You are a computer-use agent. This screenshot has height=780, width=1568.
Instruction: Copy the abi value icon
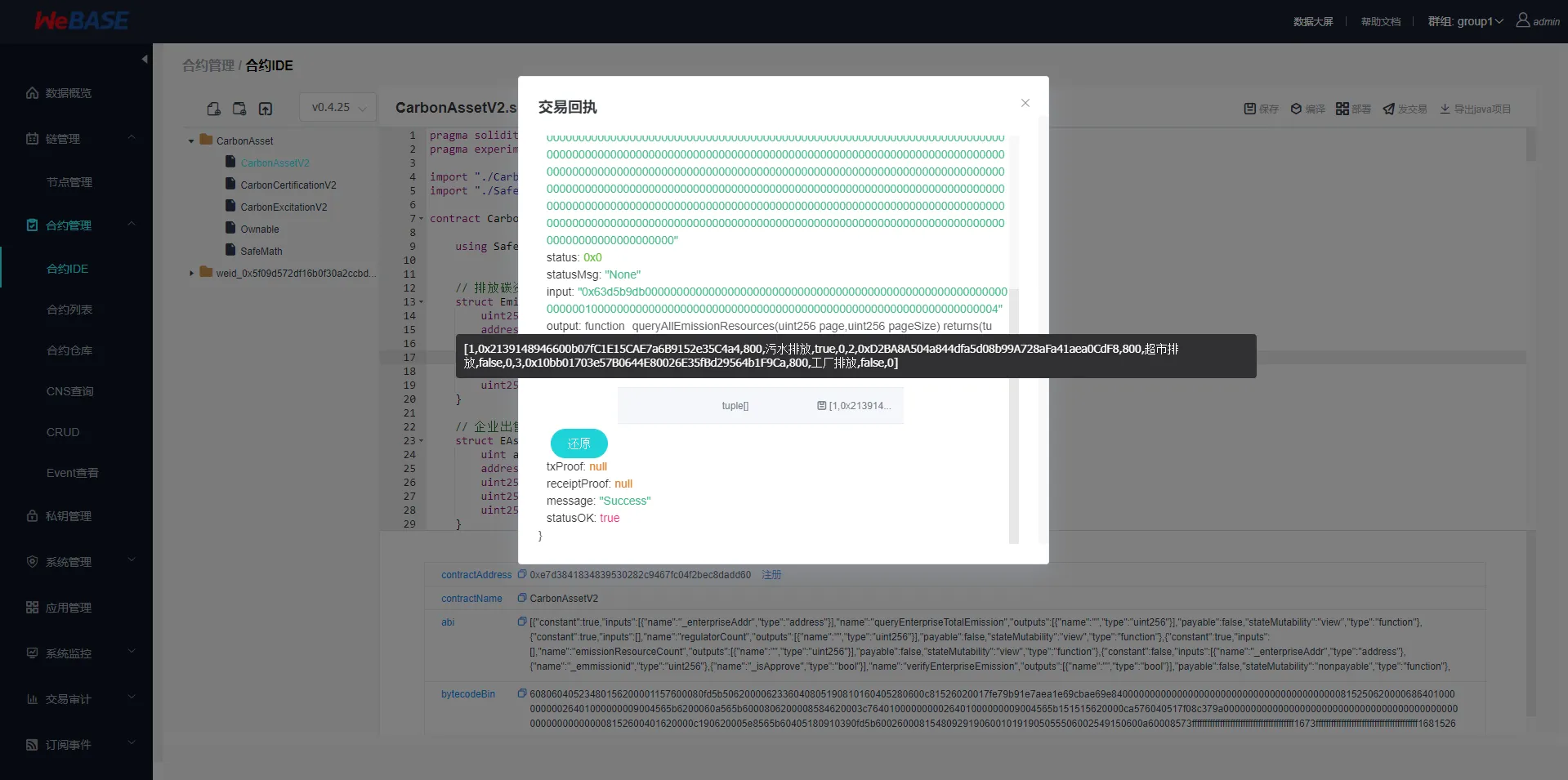coord(522,622)
